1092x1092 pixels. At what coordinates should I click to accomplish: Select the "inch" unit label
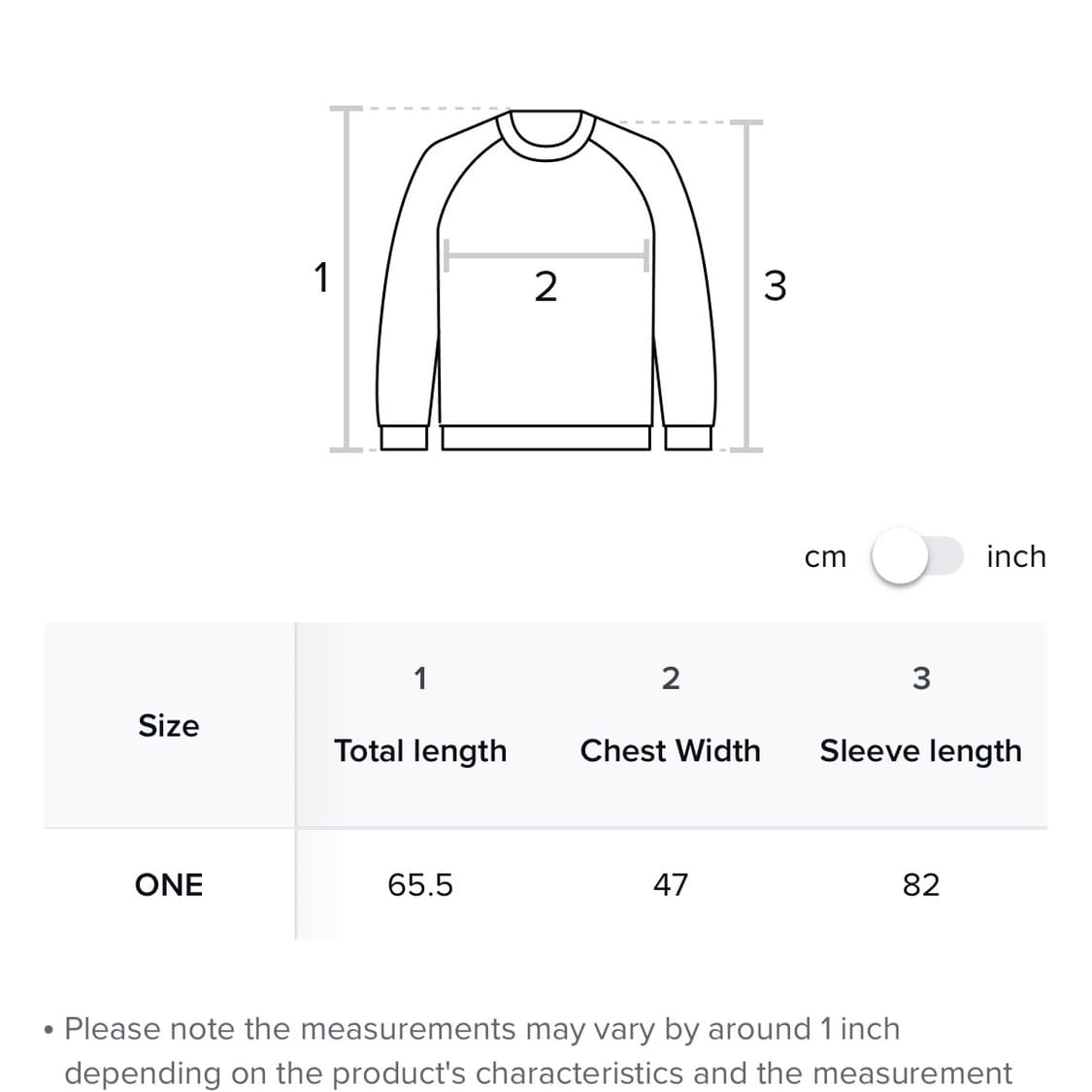click(x=1015, y=556)
